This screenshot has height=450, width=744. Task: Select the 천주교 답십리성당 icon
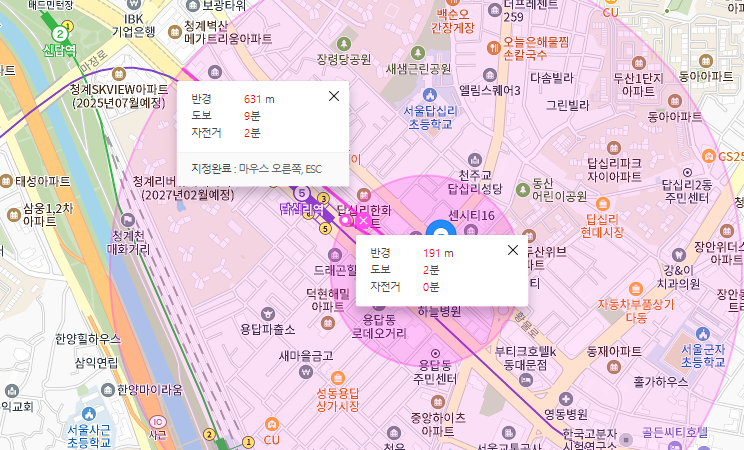(x=474, y=160)
